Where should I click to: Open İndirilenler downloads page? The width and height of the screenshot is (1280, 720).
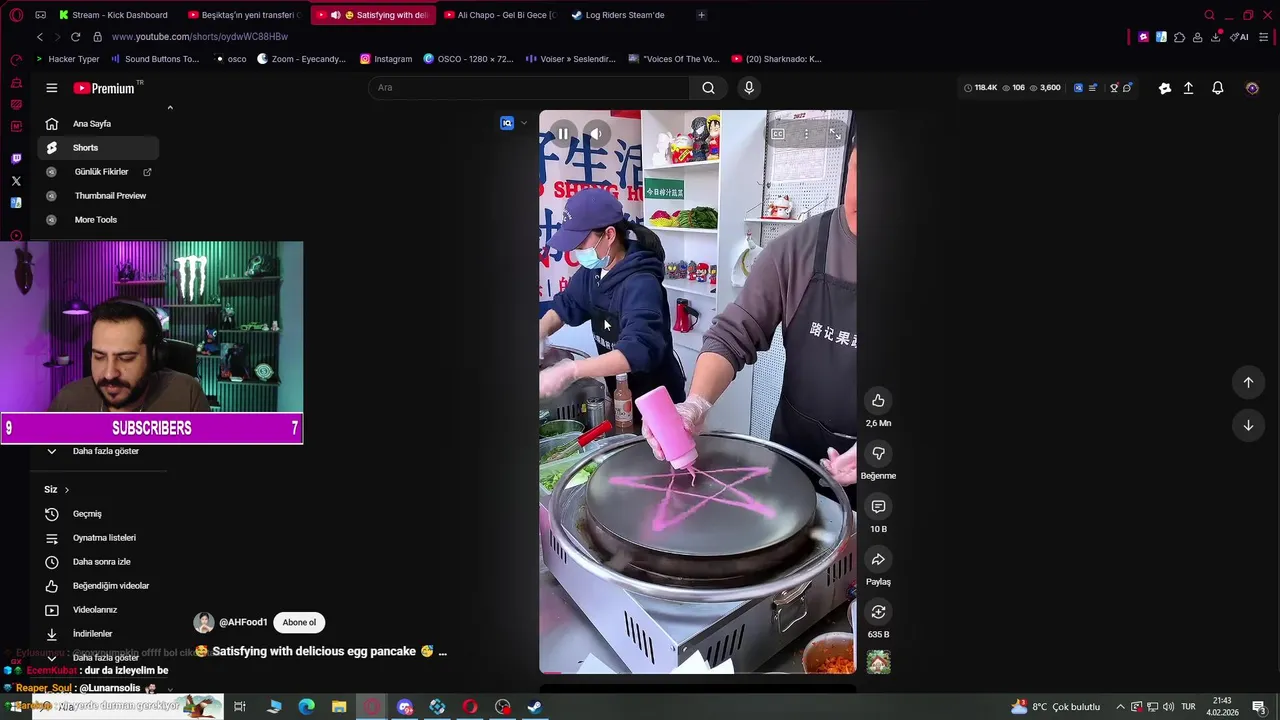point(98,634)
